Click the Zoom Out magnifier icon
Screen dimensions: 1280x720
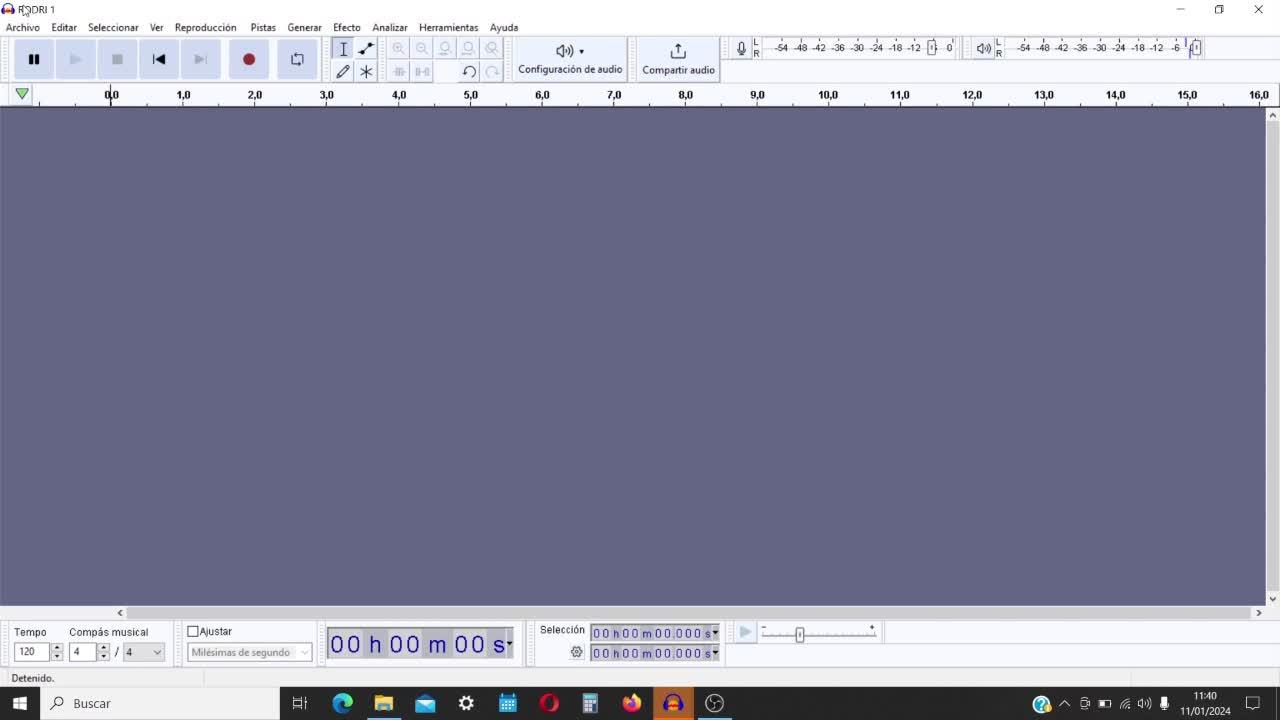point(422,49)
